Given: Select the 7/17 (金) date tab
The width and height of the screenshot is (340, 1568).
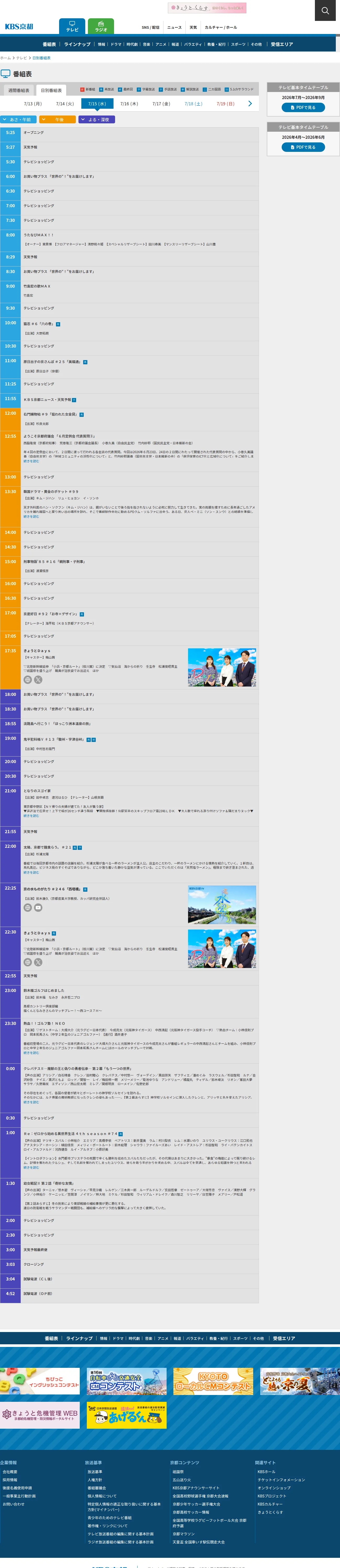Looking at the screenshot, I should (161, 103).
